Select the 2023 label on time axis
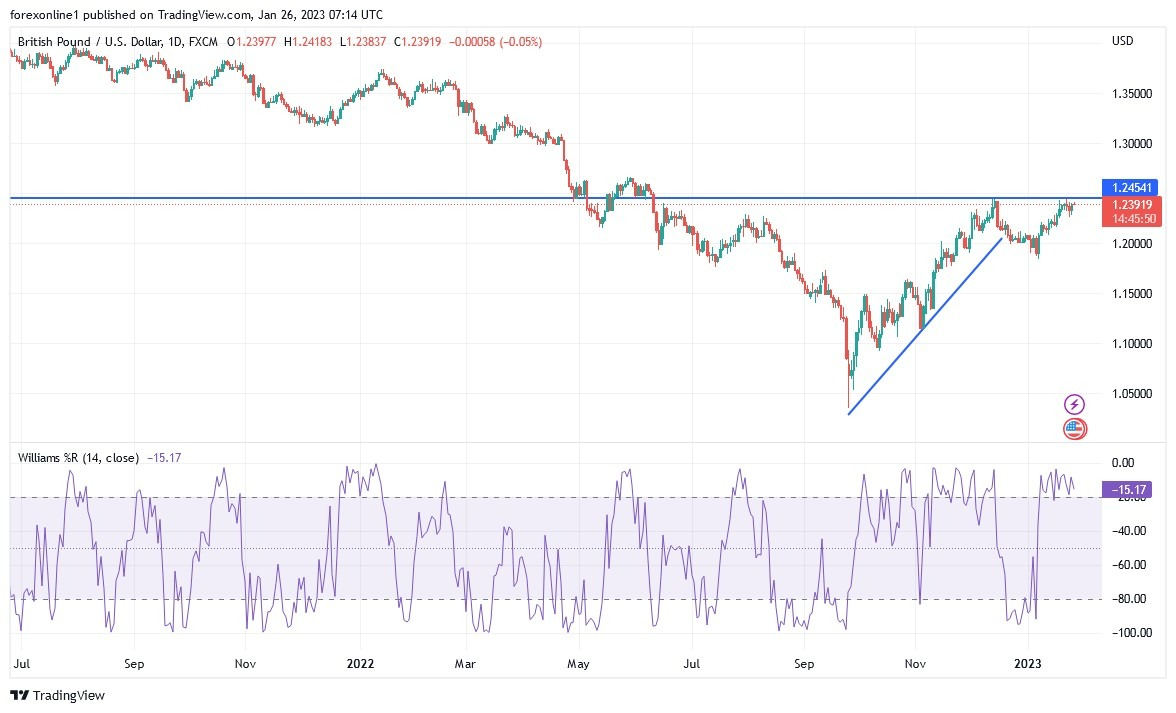 1028,663
